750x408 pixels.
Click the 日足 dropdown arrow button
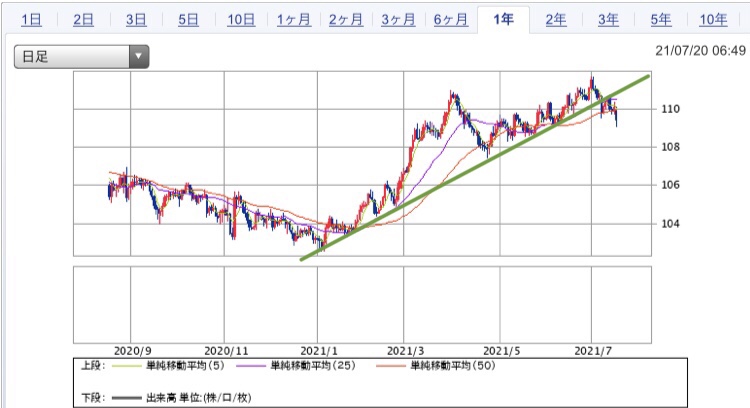(x=139, y=56)
